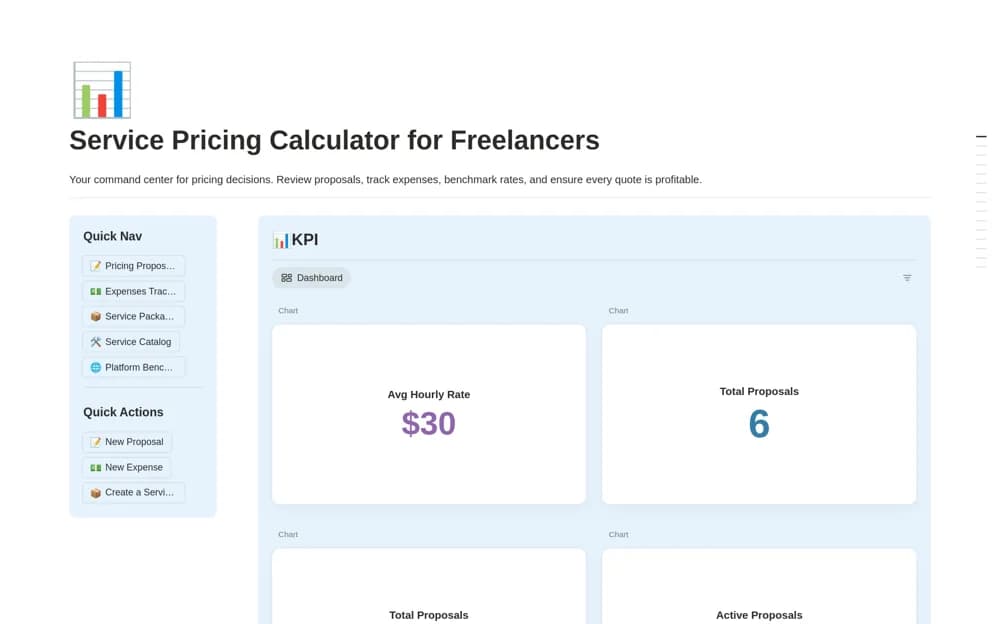Open the Expenses Tracker nav link
The image size is (1000, 624).
pos(133,292)
